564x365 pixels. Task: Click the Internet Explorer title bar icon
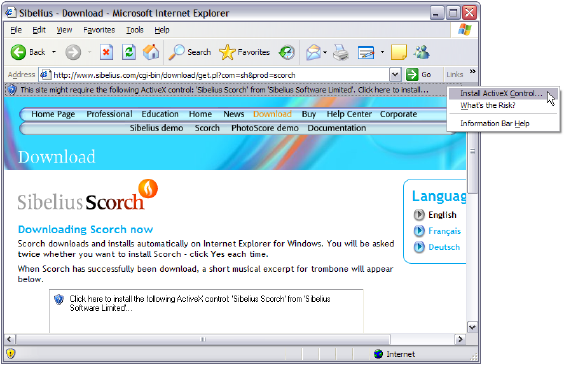tap(10, 13)
